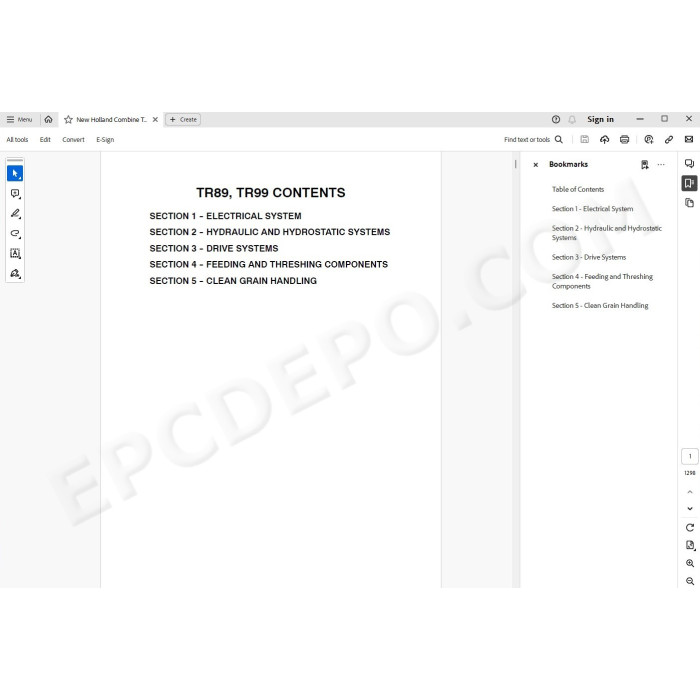Click the upload to cloud icon

(x=604, y=139)
